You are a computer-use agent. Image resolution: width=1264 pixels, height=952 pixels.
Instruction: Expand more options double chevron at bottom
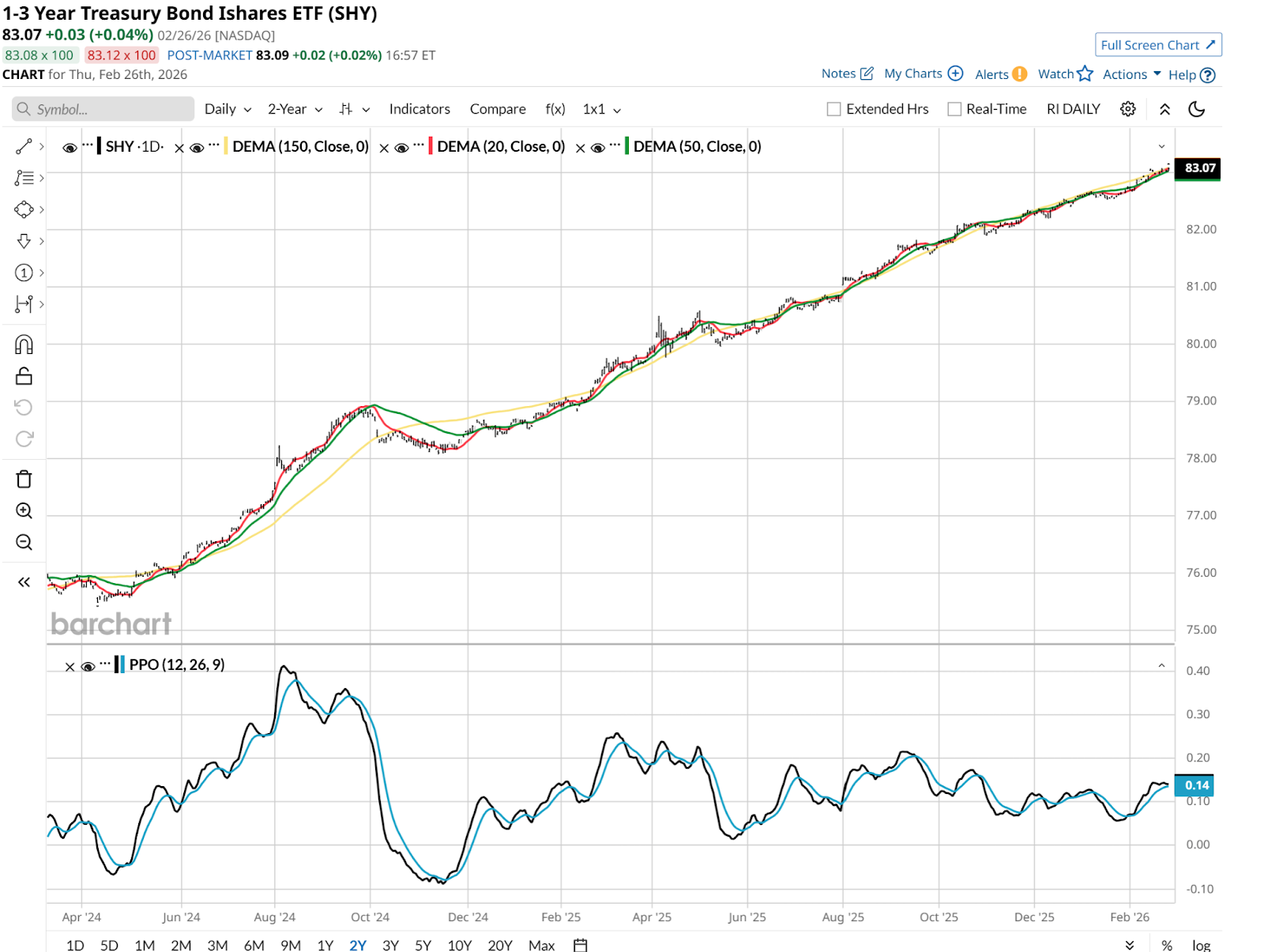pyautogui.click(x=1130, y=946)
